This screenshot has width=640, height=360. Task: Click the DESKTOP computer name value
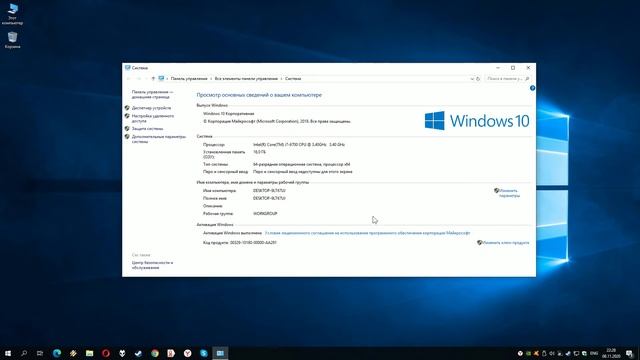pos(269,191)
